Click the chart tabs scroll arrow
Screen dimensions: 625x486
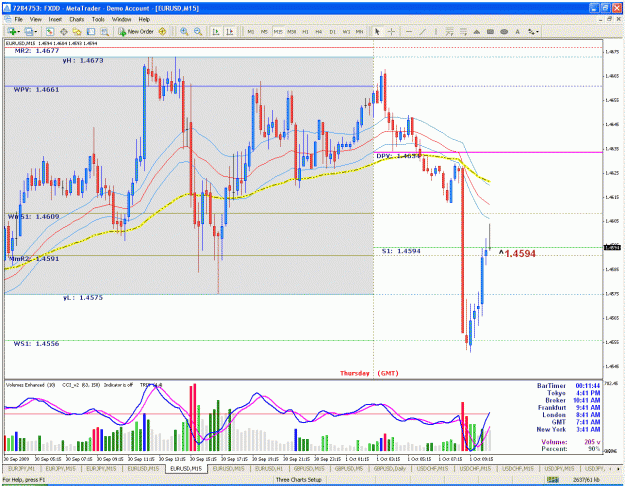[616, 469]
